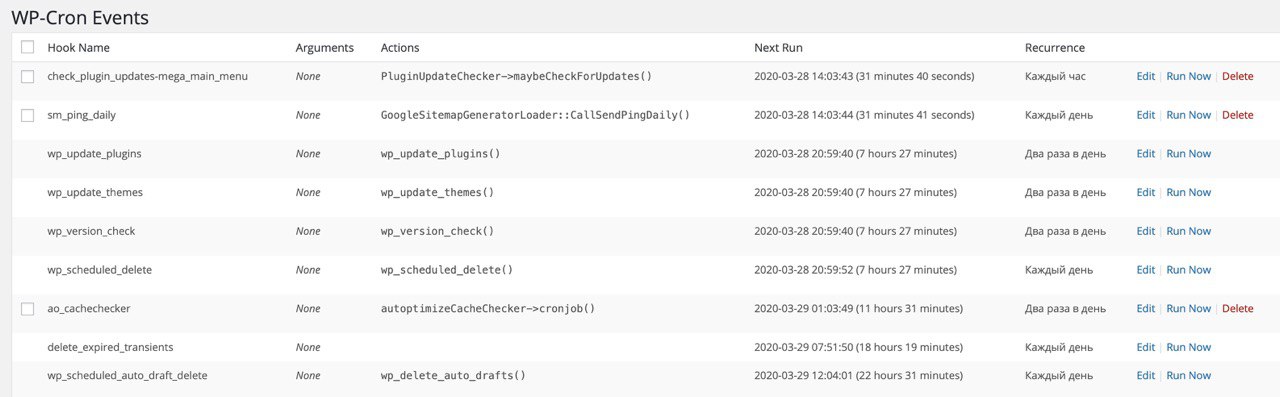The width and height of the screenshot is (1280, 397).
Task: Run Now the wp_version_check event
Action: (x=1188, y=231)
